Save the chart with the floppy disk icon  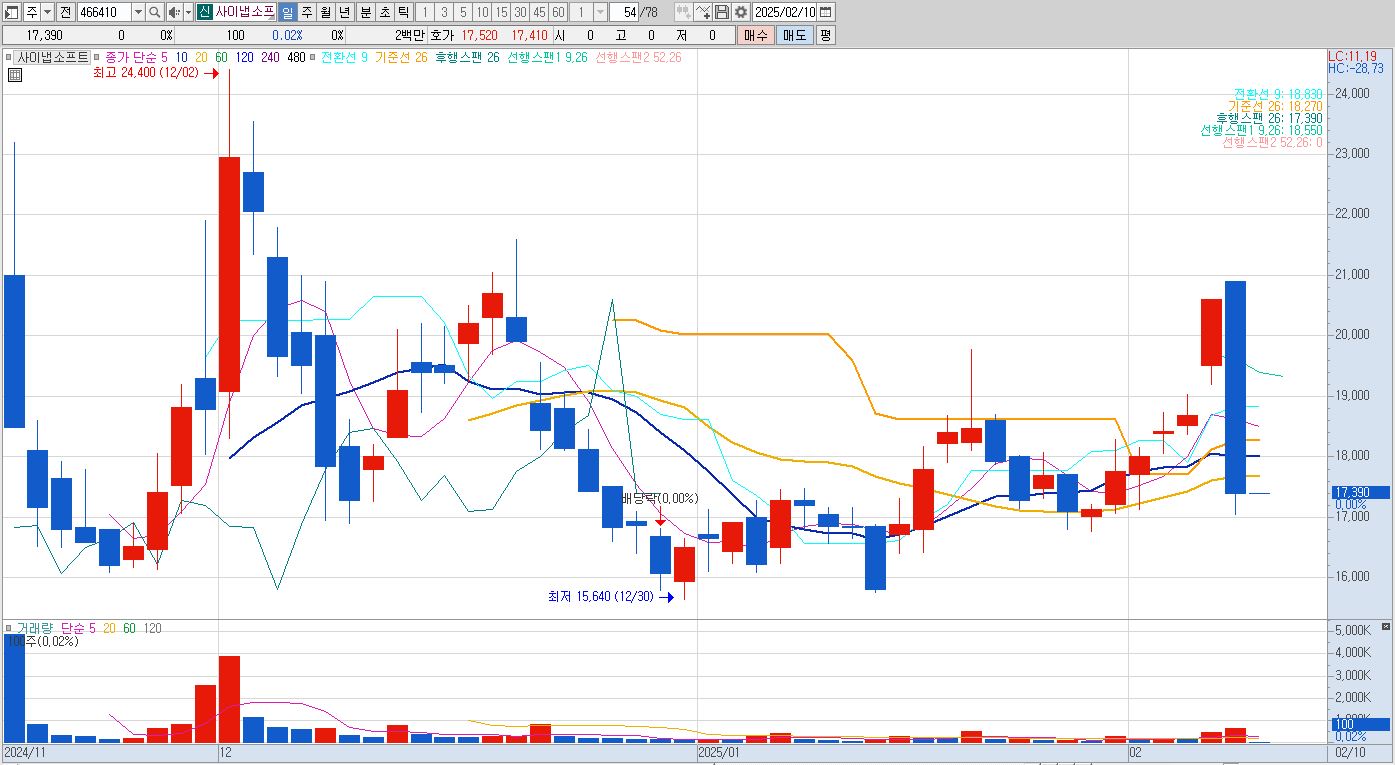click(x=721, y=12)
